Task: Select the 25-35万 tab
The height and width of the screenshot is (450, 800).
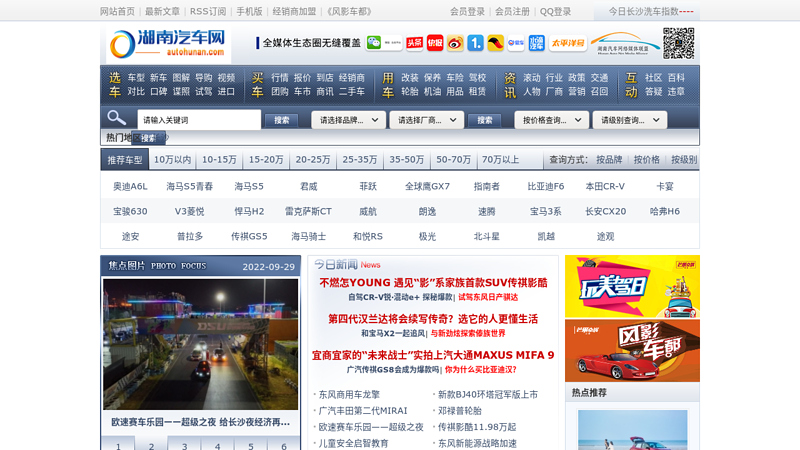Action: (360, 160)
